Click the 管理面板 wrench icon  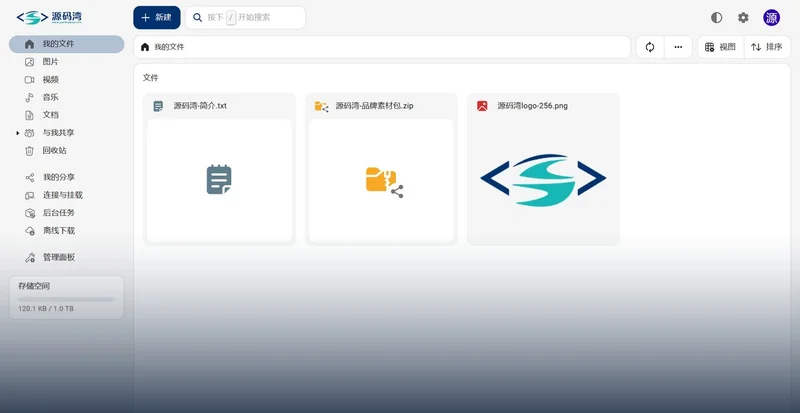[x=30, y=257]
